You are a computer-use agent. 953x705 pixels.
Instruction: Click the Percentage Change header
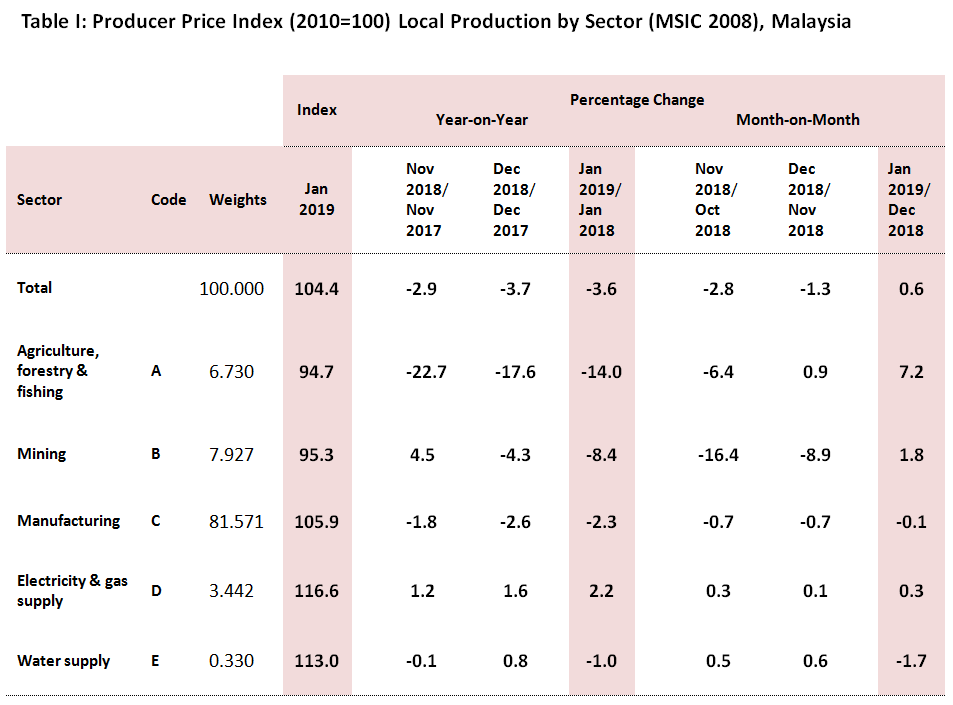tap(636, 99)
